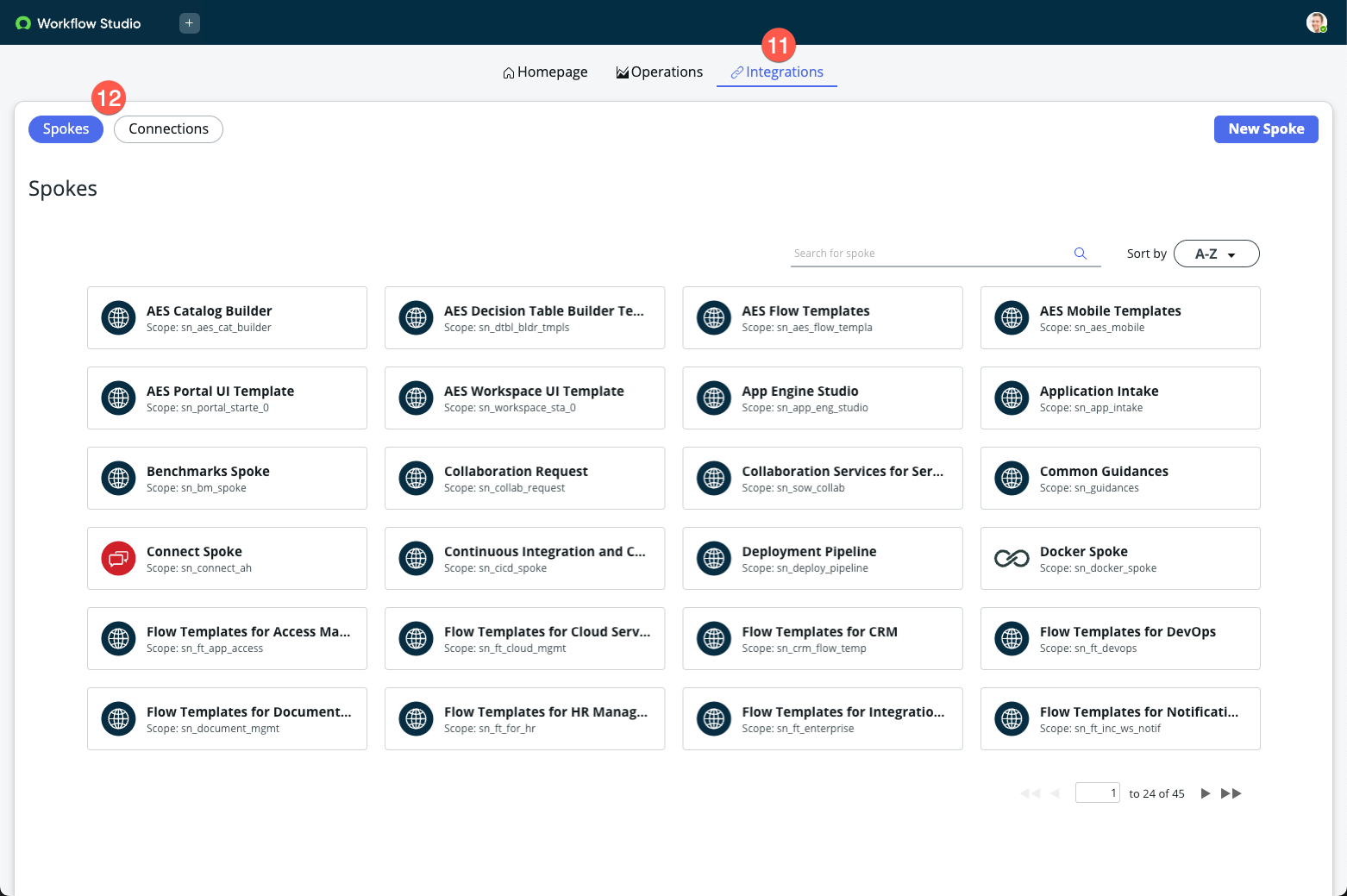The height and width of the screenshot is (896, 1347).
Task: Click the Workflow Studio logo icon
Action: pos(23,23)
